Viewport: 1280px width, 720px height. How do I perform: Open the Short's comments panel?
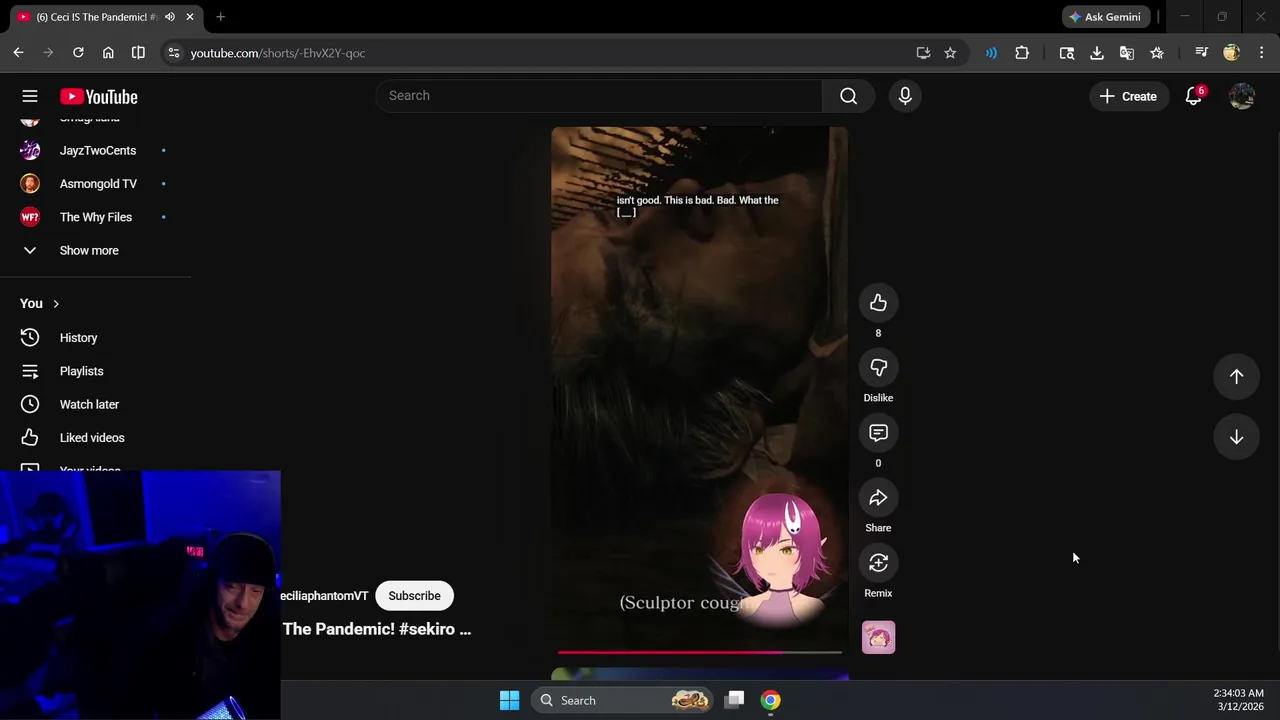point(878,433)
